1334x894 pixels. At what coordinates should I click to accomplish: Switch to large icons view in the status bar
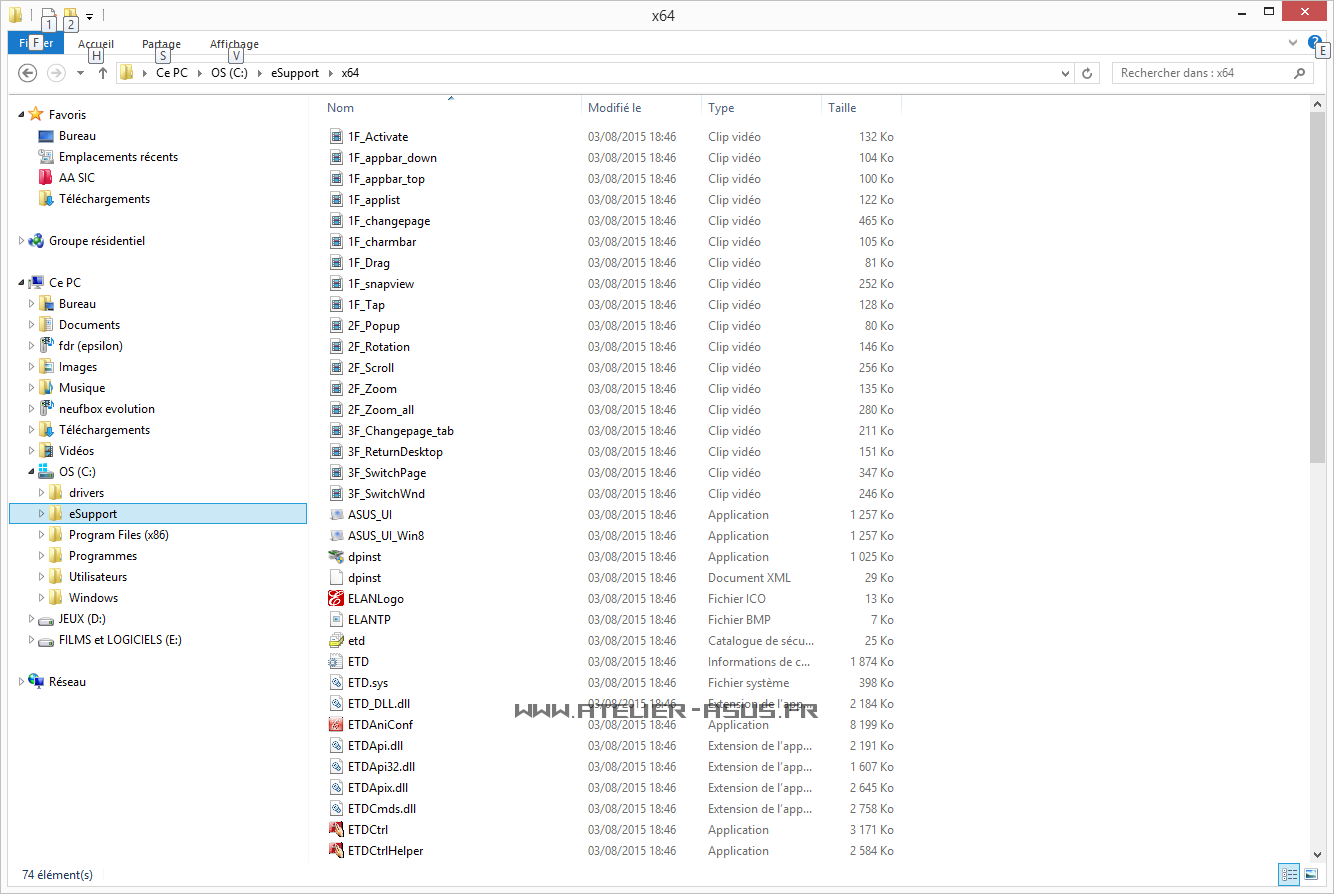click(x=1311, y=874)
